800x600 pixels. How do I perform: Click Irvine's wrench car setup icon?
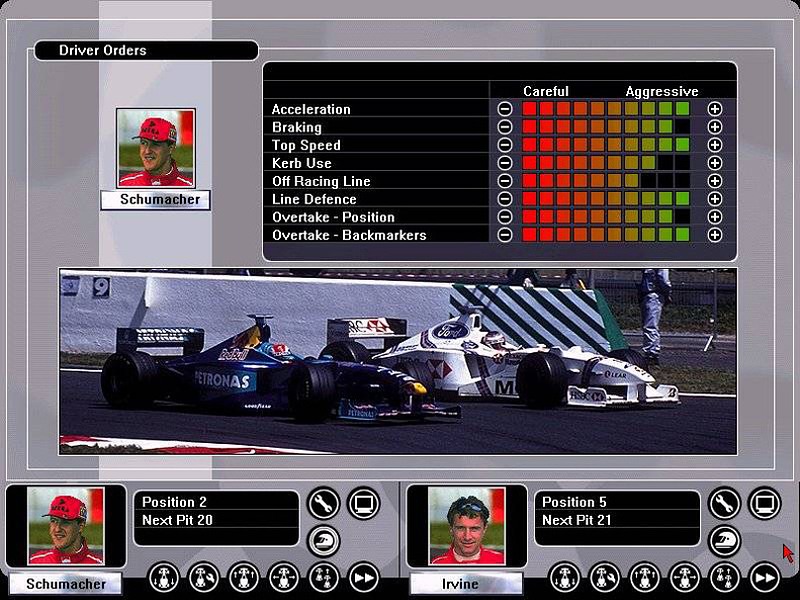click(724, 503)
